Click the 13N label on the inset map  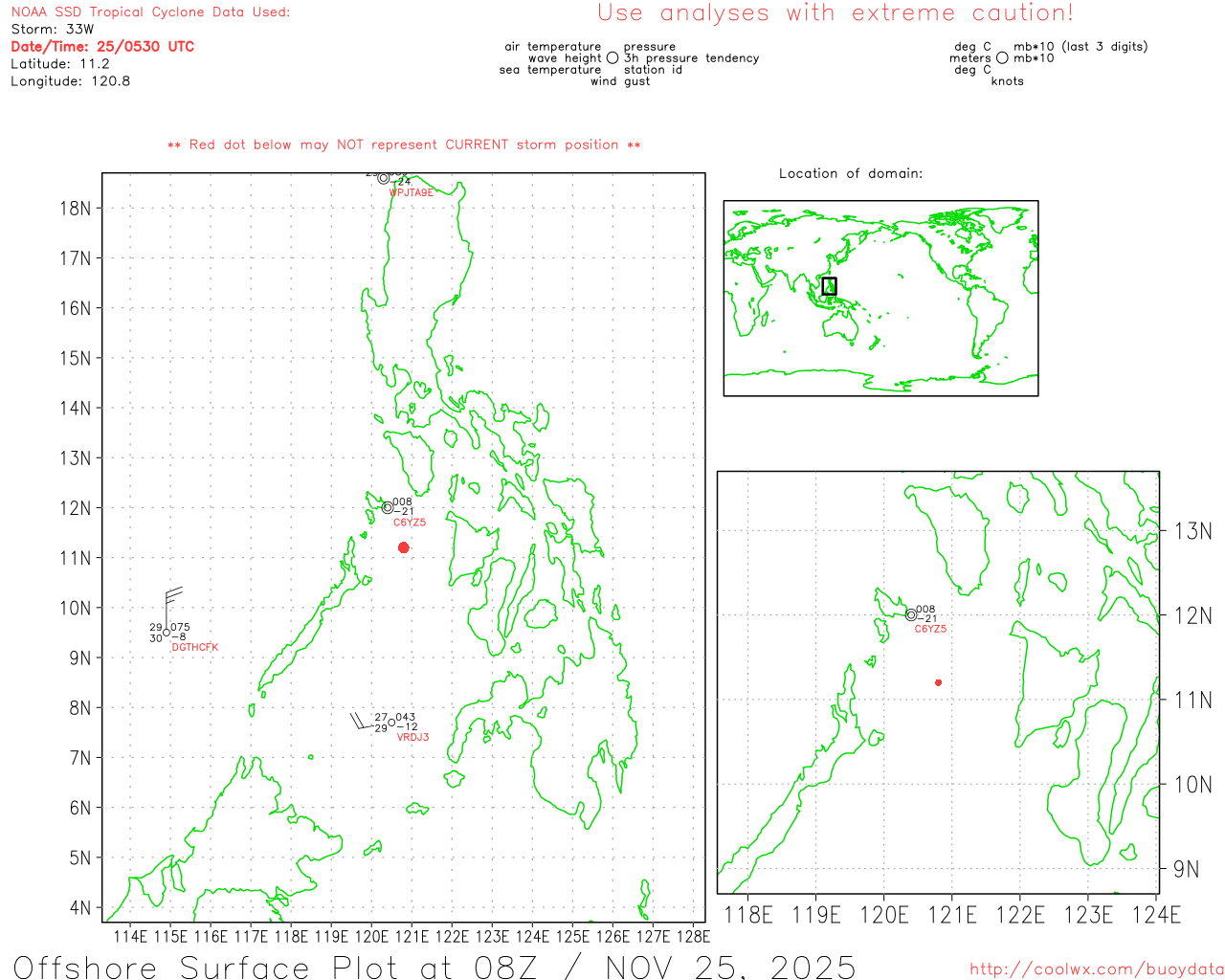[x=1193, y=531]
